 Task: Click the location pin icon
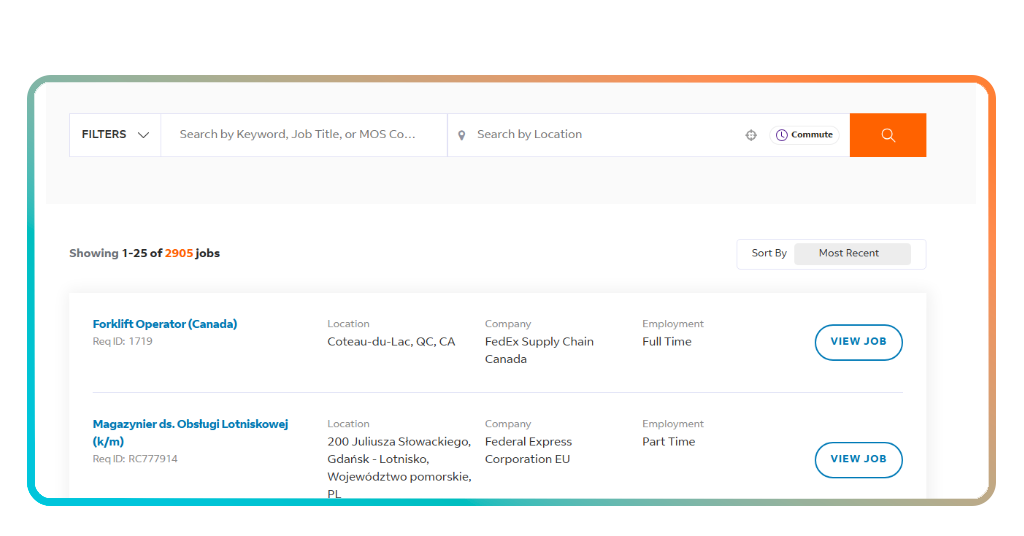pos(462,135)
